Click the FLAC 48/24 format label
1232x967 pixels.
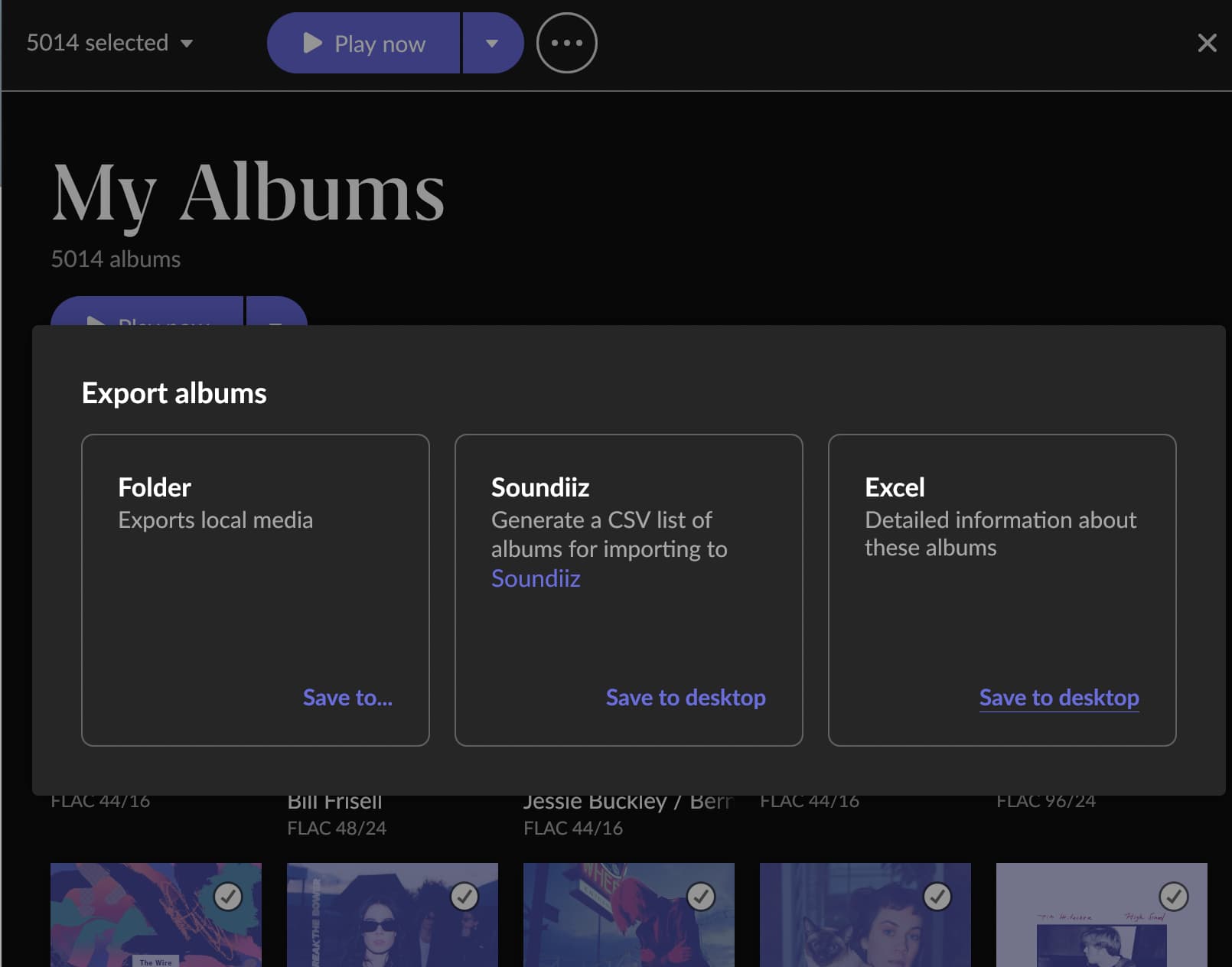(x=337, y=829)
